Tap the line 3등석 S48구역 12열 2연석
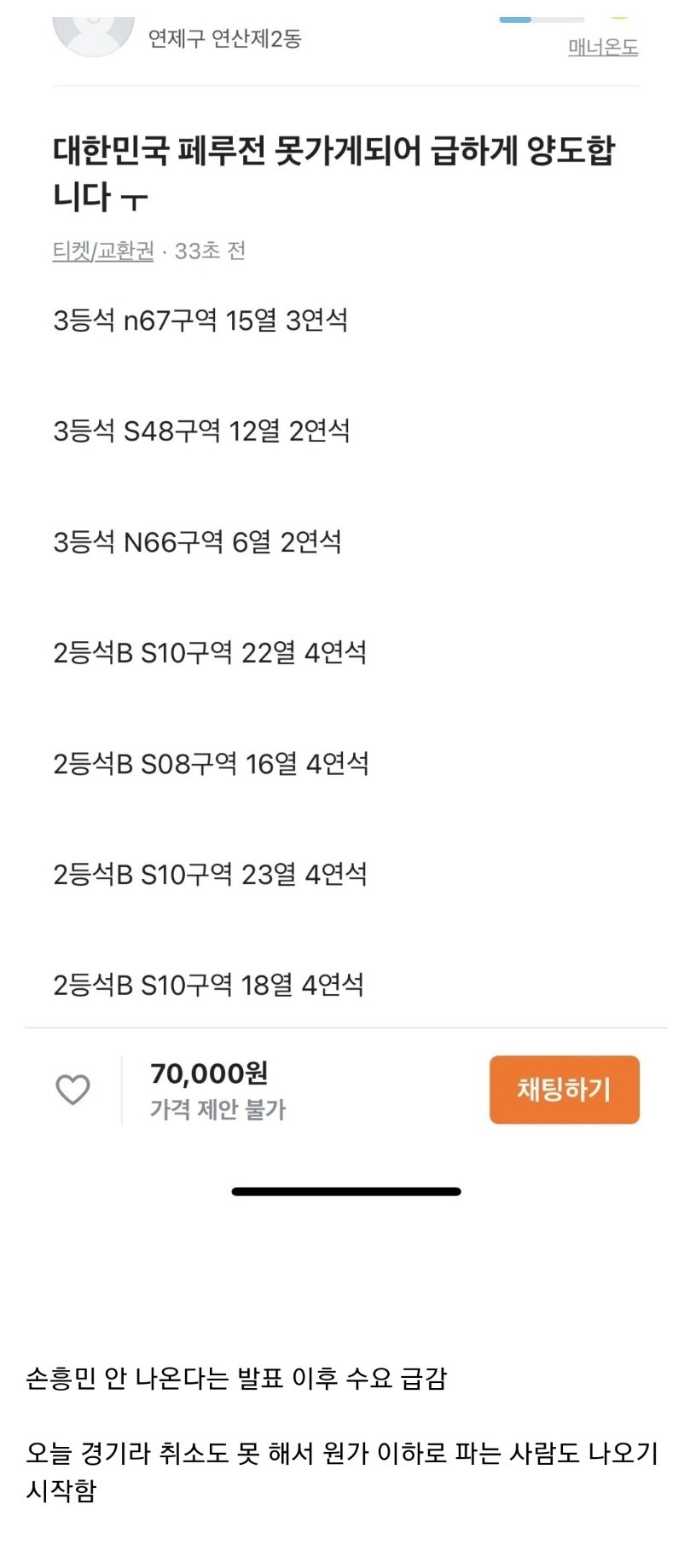The width and height of the screenshot is (690, 1568). [201, 431]
